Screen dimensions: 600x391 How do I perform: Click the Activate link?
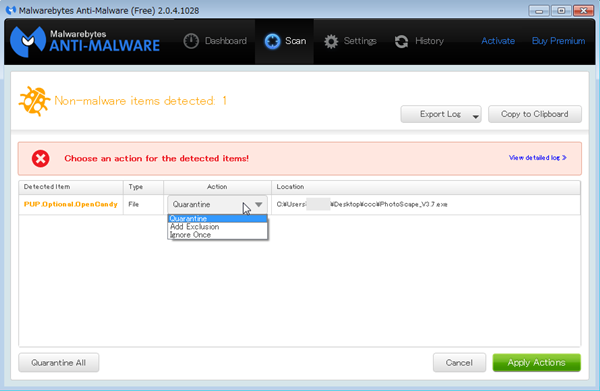498,41
